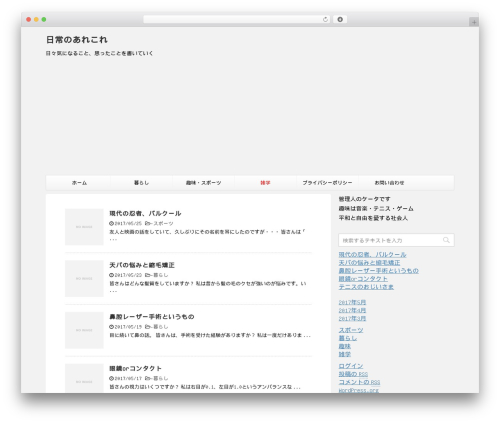Click the red close window button
500x423 pixels.
click(x=29, y=19)
